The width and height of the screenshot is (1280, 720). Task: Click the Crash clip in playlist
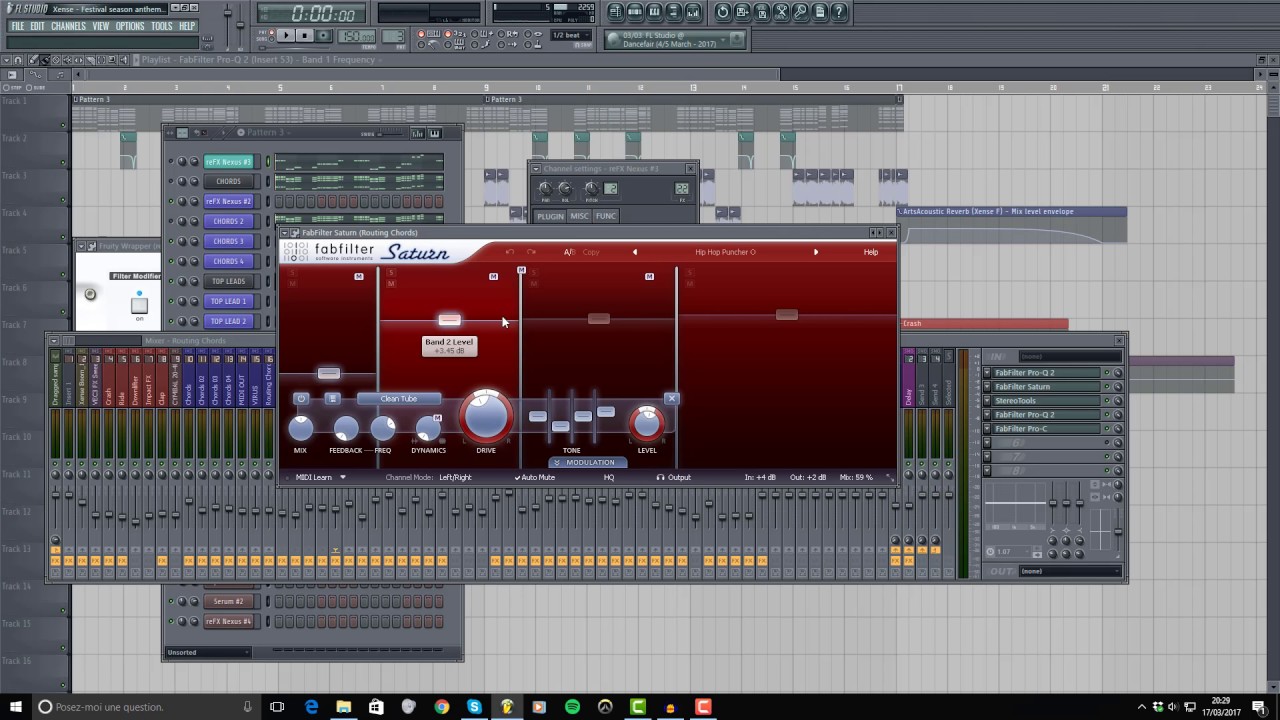[x=985, y=323]
